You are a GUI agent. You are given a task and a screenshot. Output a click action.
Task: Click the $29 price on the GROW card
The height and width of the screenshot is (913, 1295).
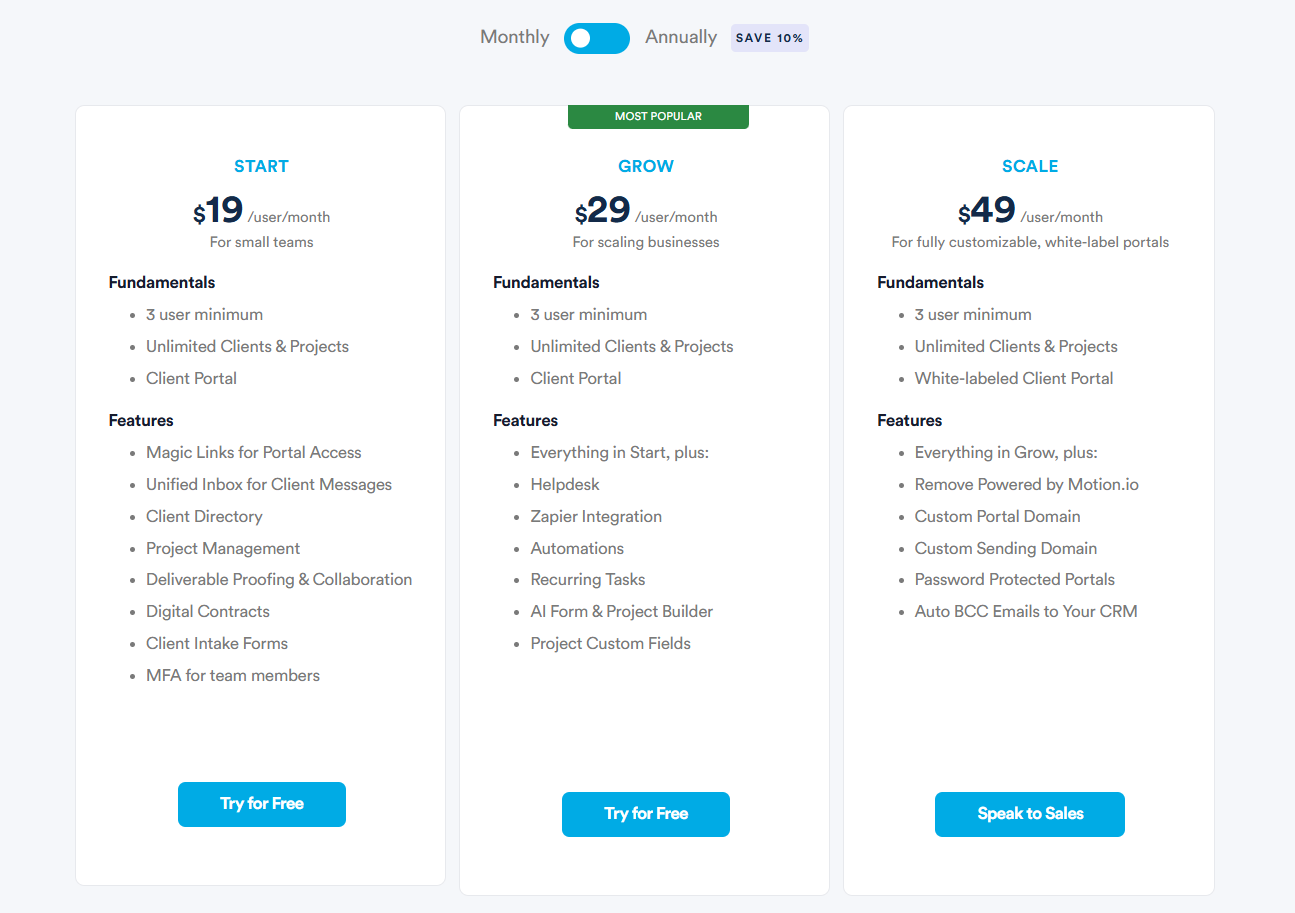tap(602, 211)
